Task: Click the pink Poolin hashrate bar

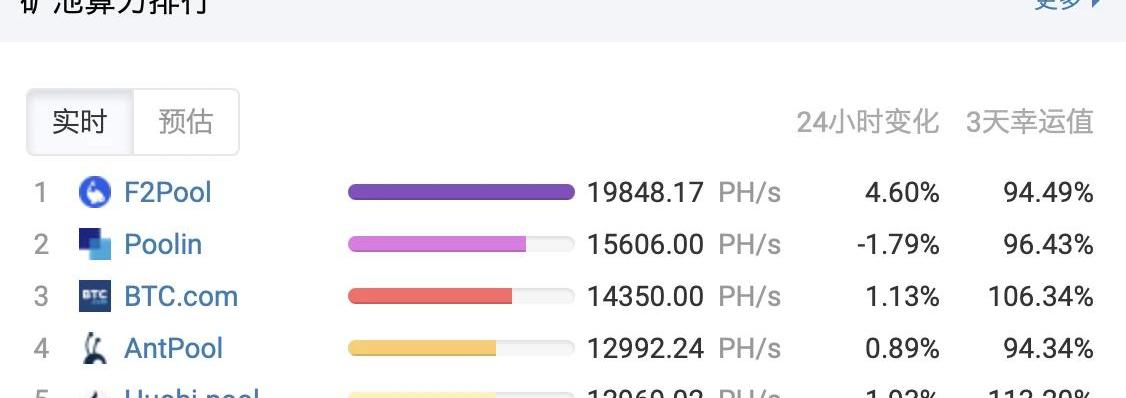Action: point(461,244)
